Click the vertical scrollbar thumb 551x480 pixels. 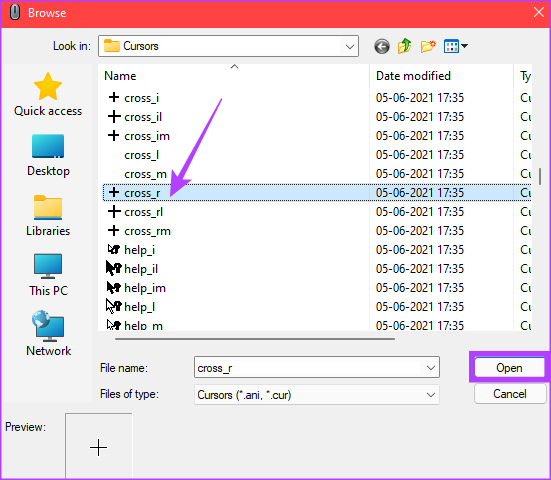pyautogui.click(x=540, y=176)
